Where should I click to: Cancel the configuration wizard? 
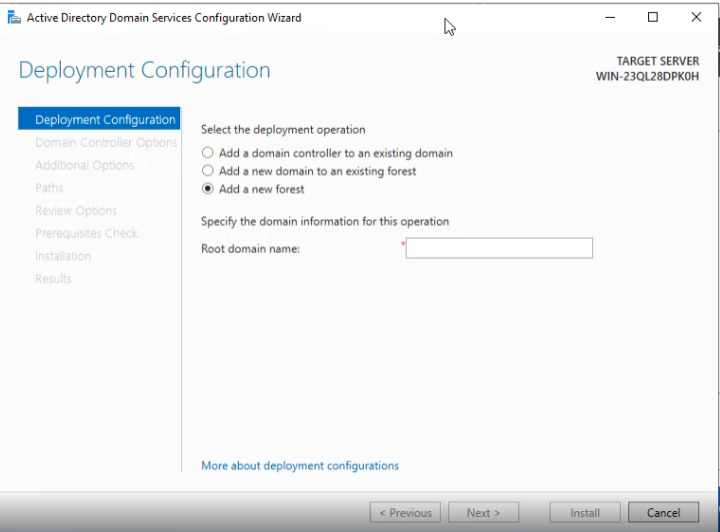pyautogui.click(x=664, y=512)
